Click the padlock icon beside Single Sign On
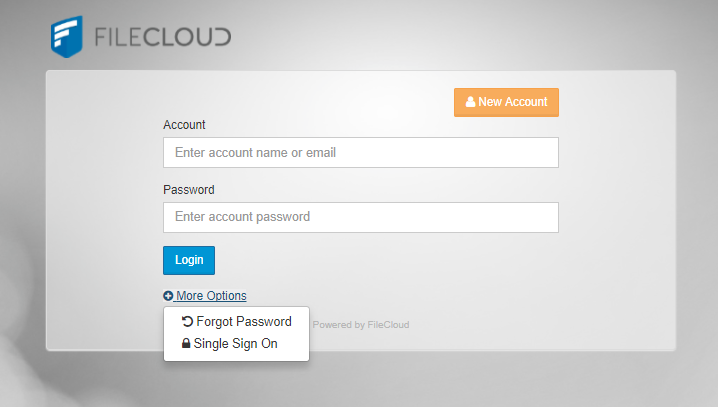Viewport: 718px width, 407px height. 186,343
